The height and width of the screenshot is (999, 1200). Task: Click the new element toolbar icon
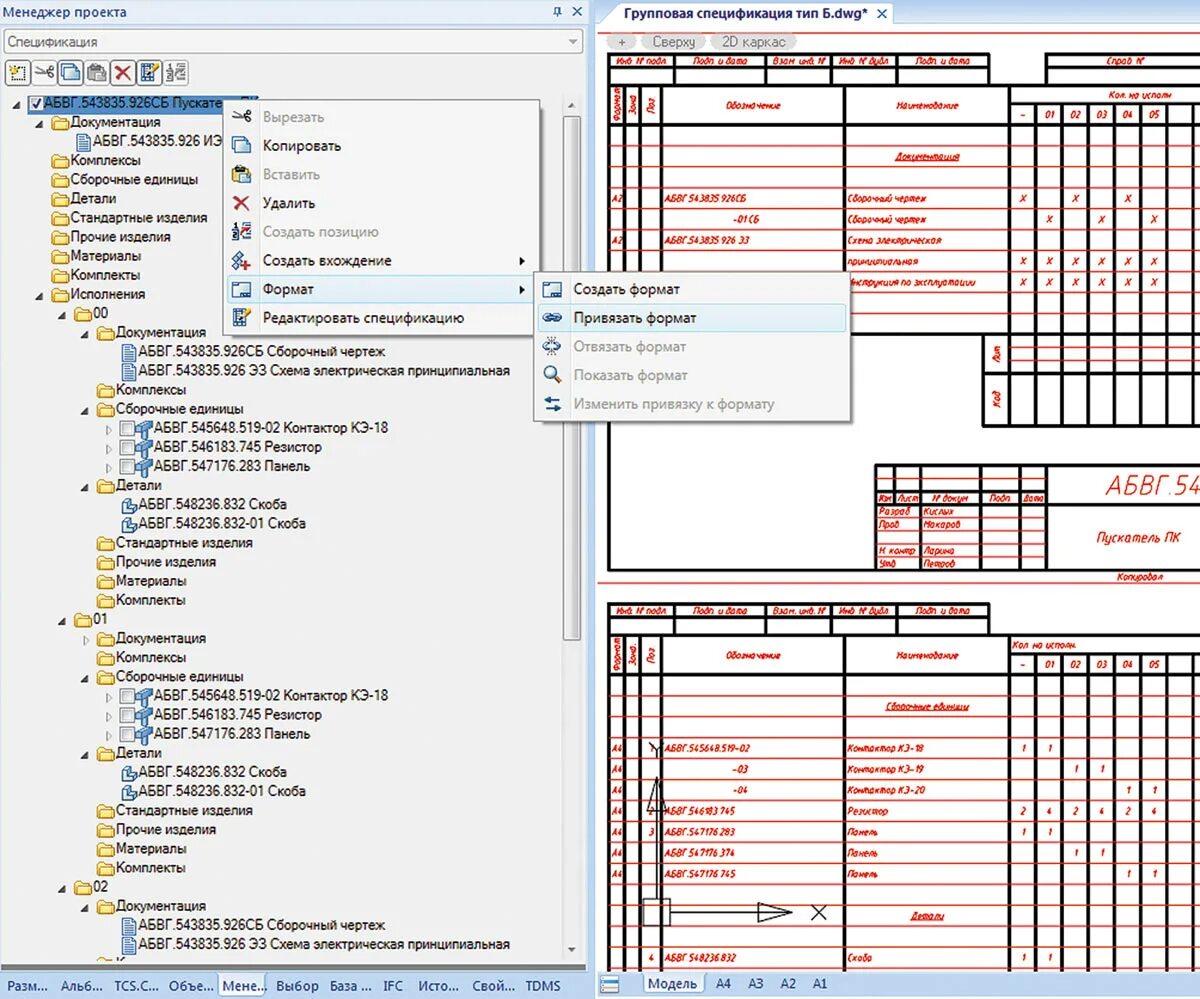click(x=17, y=72)
